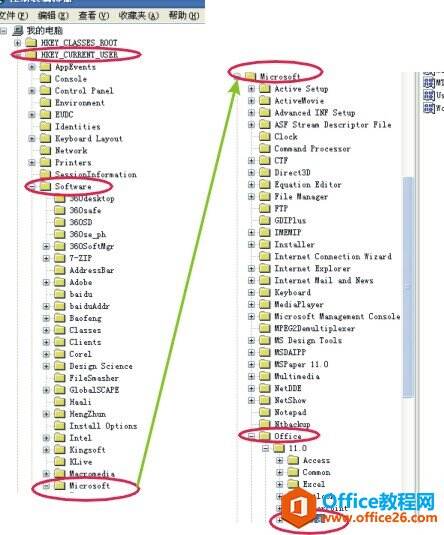Click the Internet Explorer folder icon
The height and width of the screenshot is (535, 444).
(x=265, y=269)
